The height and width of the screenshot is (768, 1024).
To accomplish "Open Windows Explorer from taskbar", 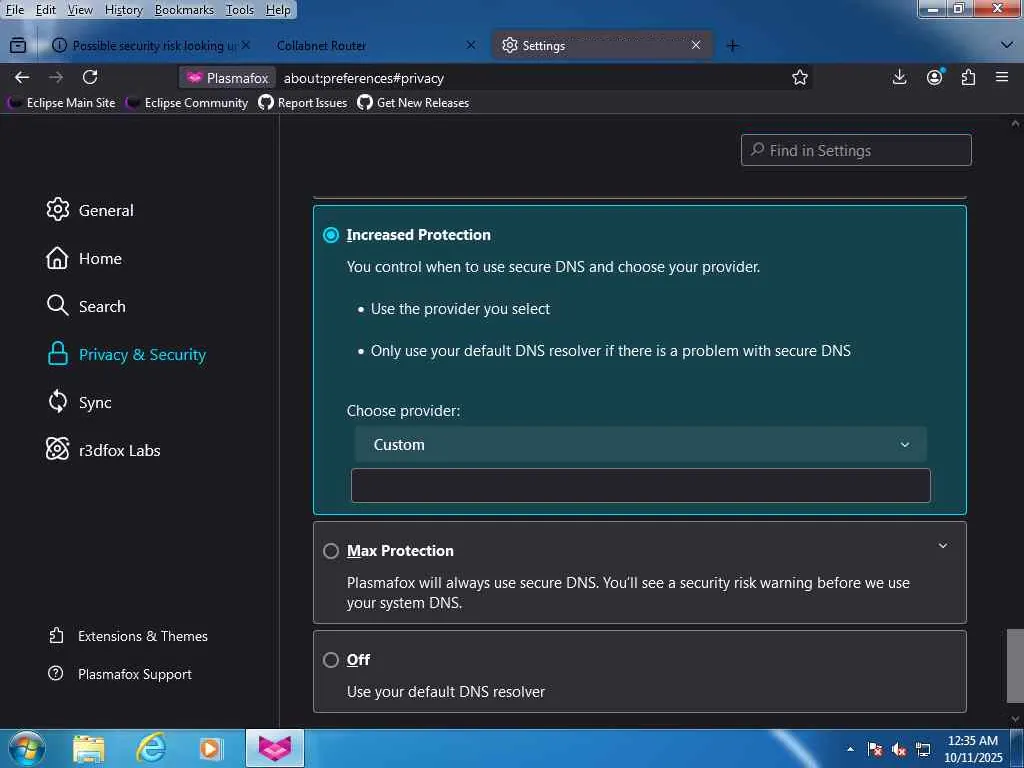I will pos(88,748).
